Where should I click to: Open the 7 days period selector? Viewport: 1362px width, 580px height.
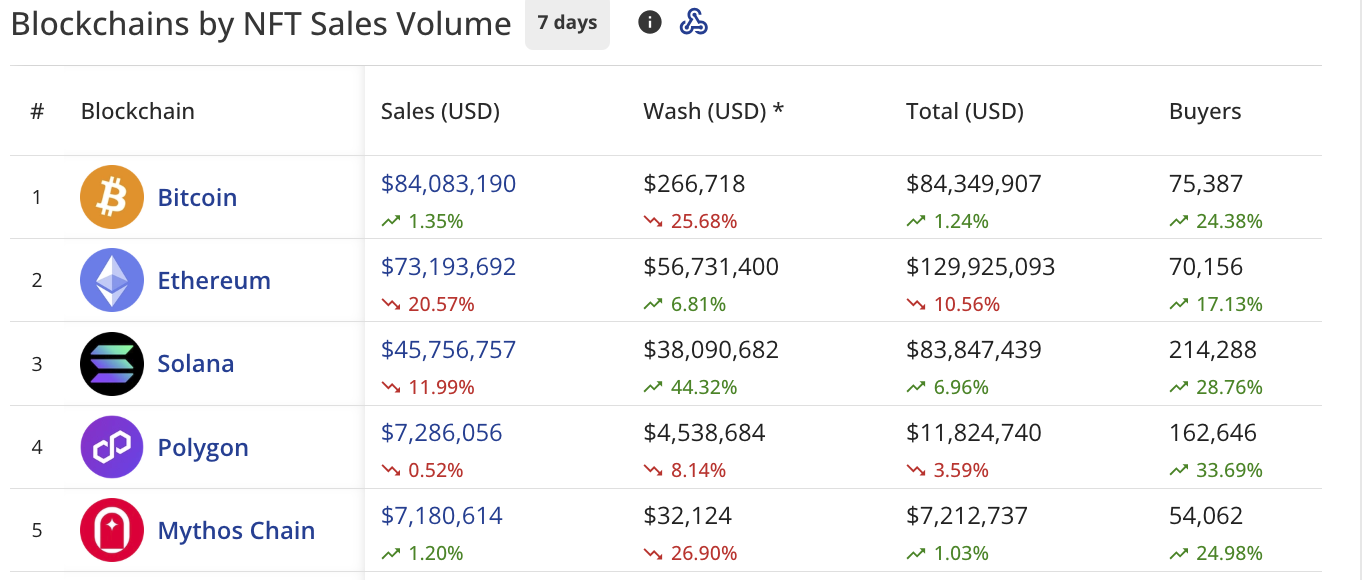click(567, 23)
